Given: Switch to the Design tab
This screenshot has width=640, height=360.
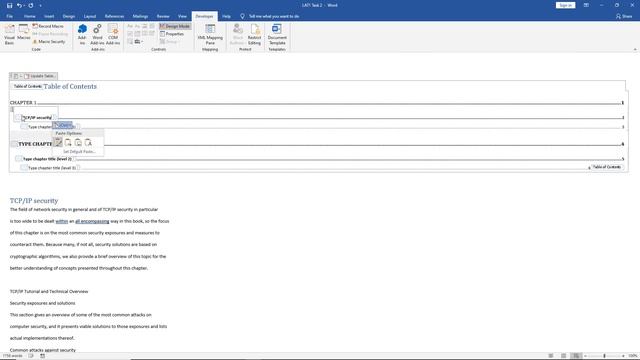Looking at the screenshot, I should point(69,16).
